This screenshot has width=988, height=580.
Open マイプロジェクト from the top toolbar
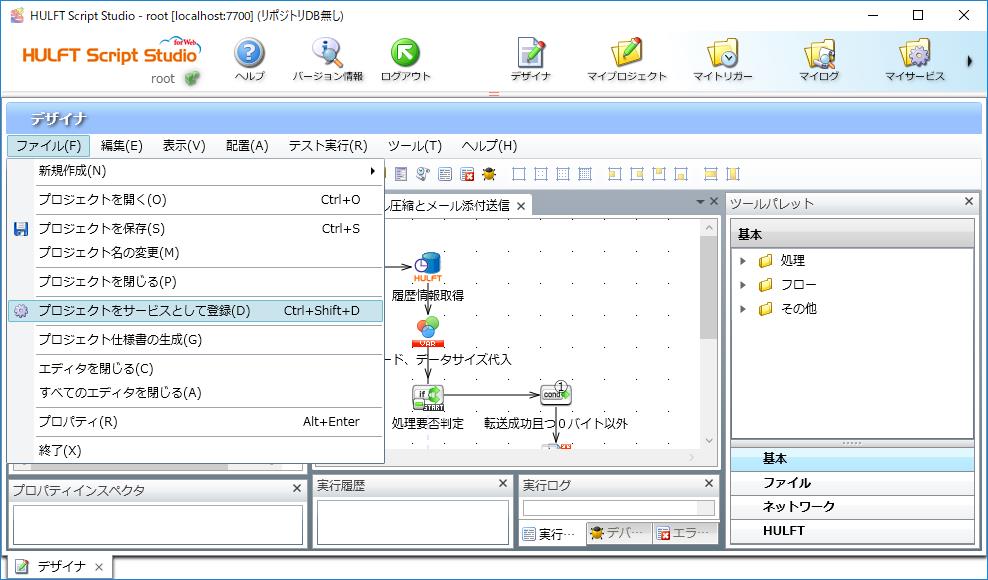(626, 55)
